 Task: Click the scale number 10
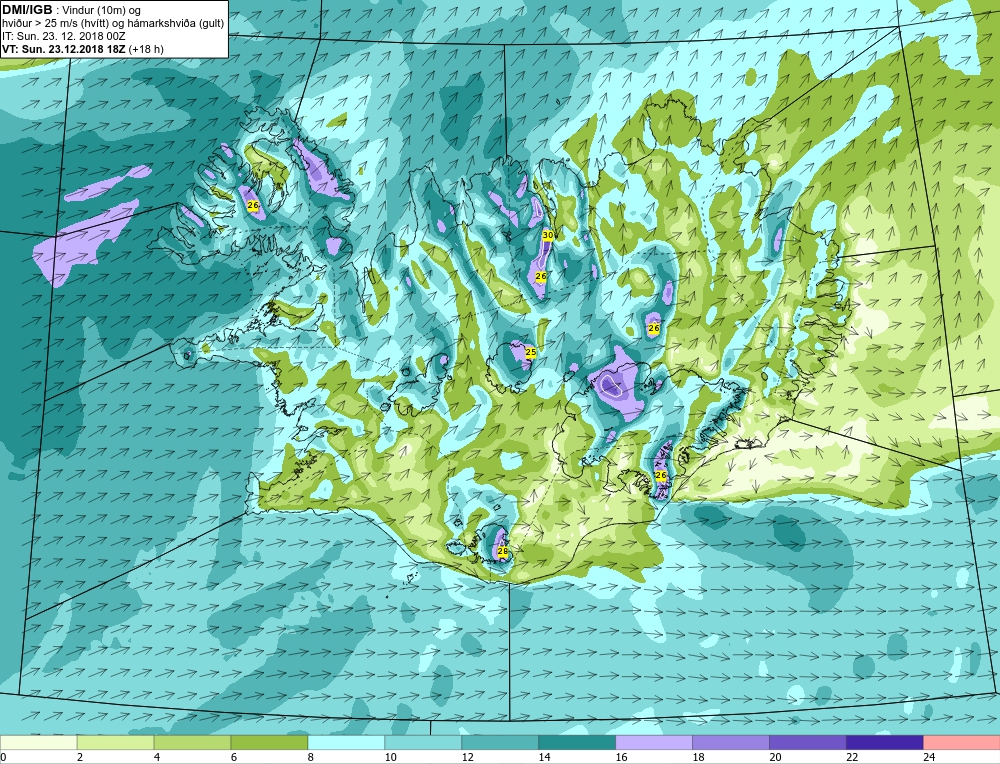tap(390, 757)
